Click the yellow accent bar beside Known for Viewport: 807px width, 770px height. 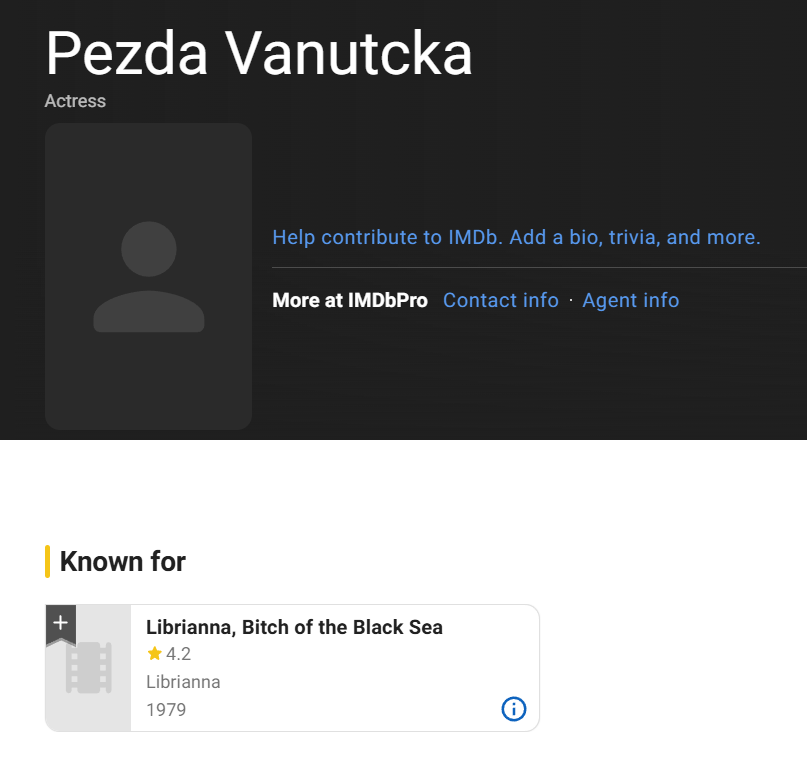(47, 562)
